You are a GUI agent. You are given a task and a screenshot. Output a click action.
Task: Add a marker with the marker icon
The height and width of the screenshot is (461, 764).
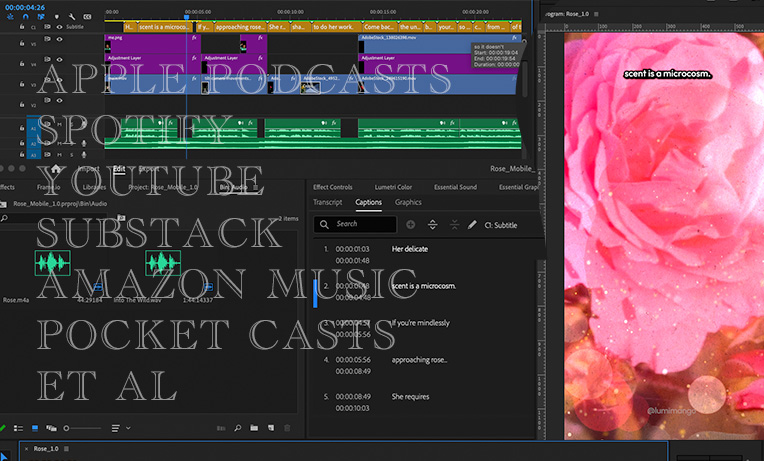(x=57, y=17)
